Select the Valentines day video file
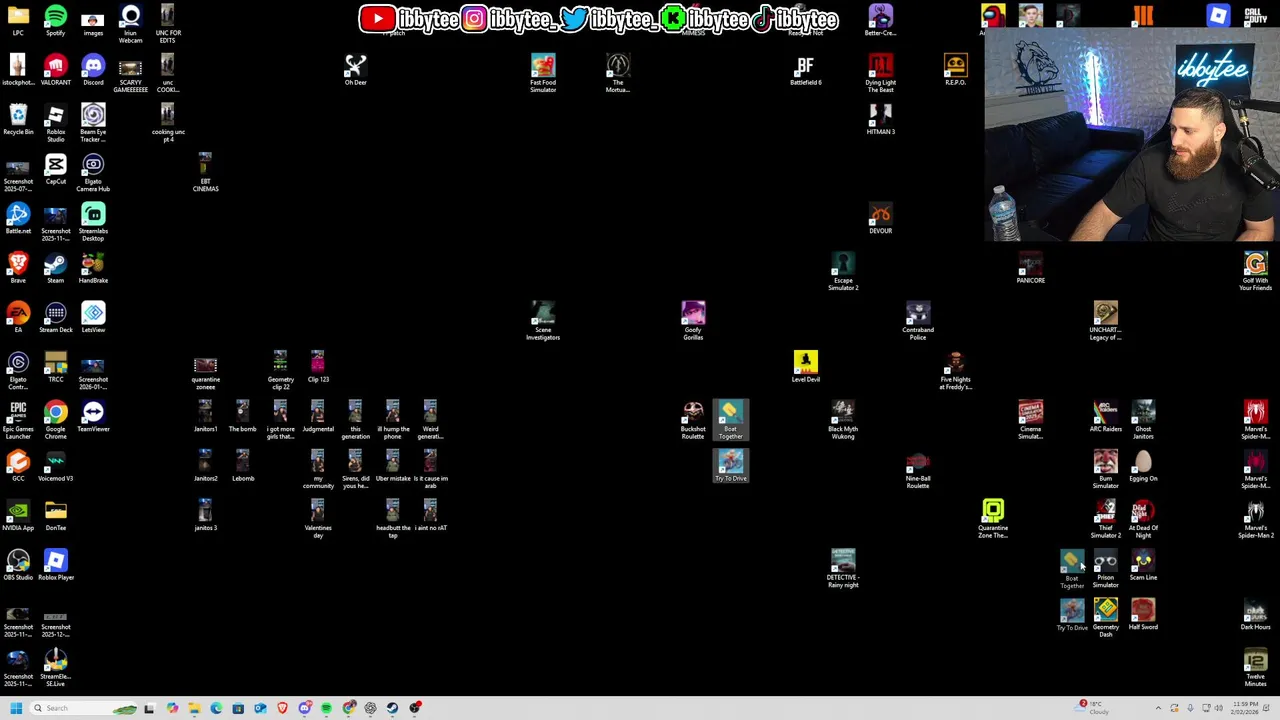Image resolution: width=1280 pixels, height=720 pixels. (x=318, y=519)
